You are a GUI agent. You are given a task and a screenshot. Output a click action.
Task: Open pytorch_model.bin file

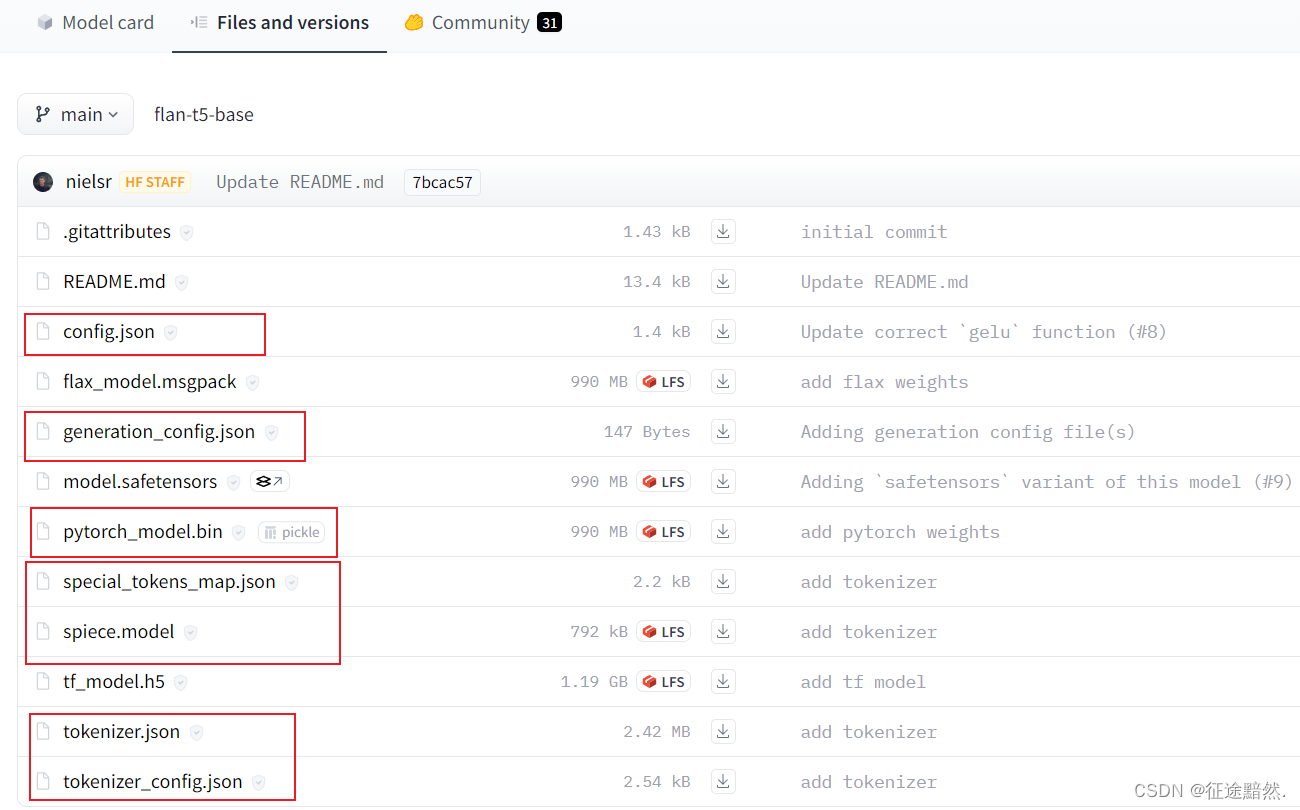(x=143, y=532)
